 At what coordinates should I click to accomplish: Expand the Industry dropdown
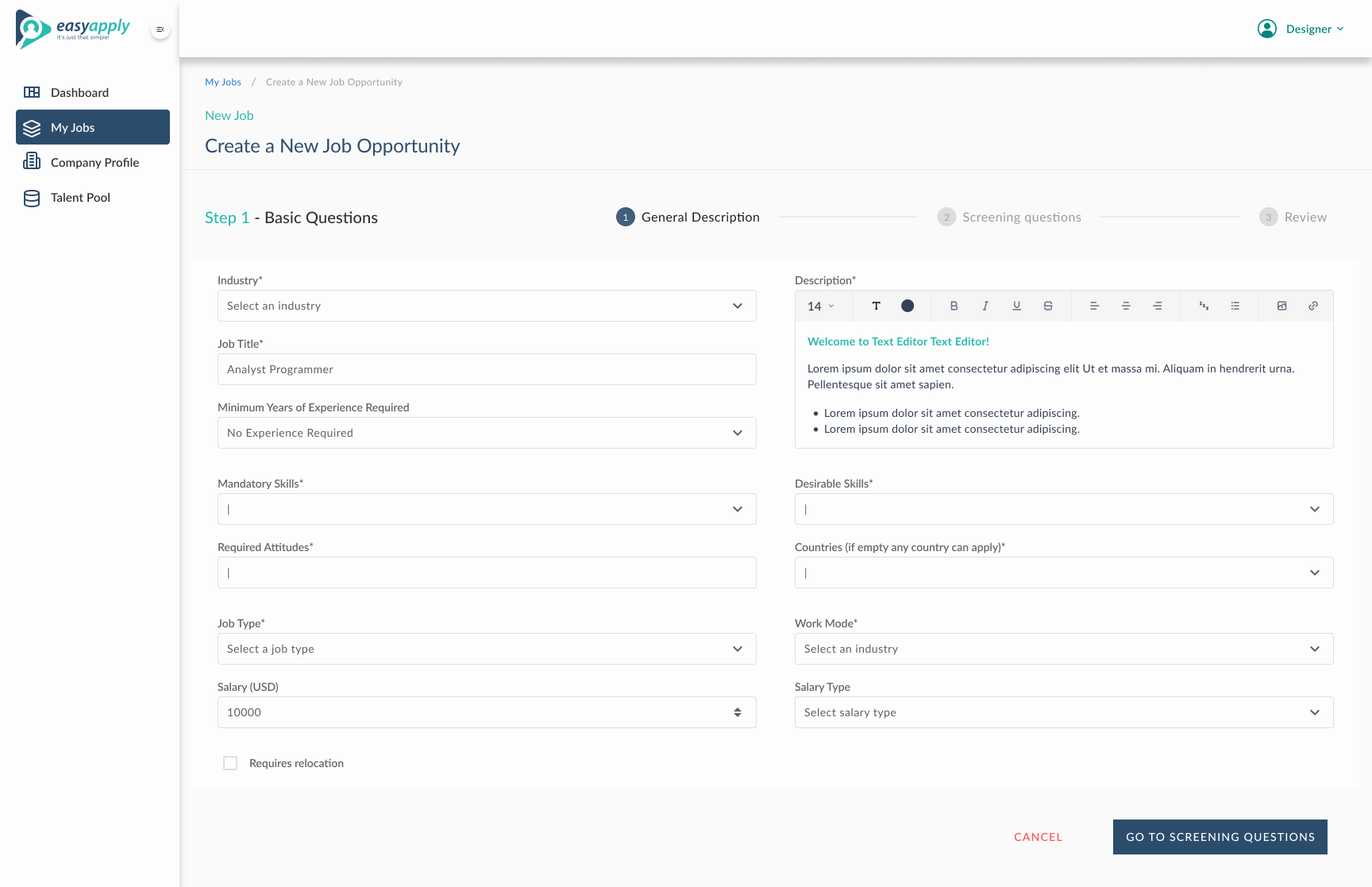coord(486,306)
